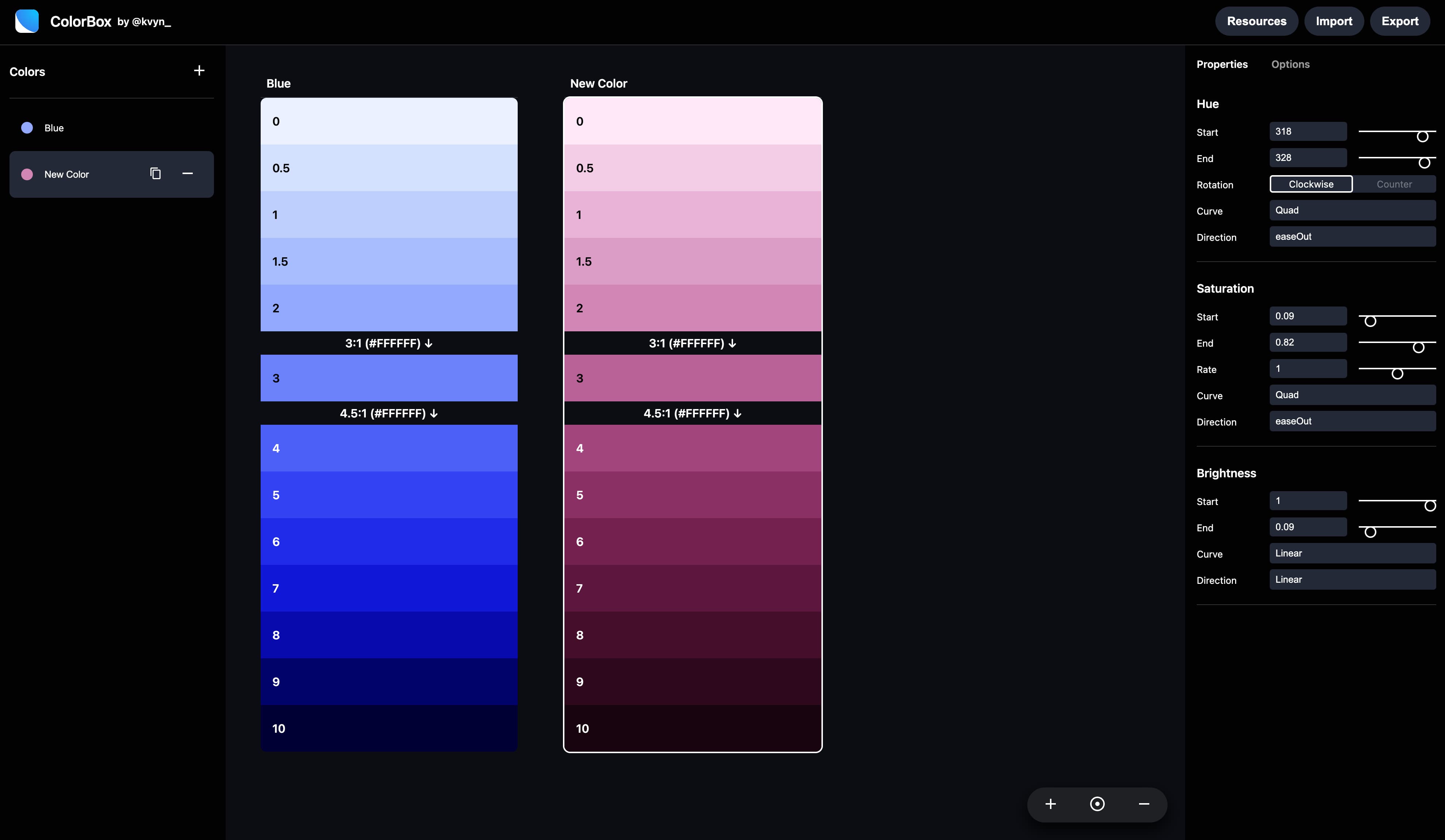
Task: Click the ColorBox logo icon
Action: click(x=27, y=21)
